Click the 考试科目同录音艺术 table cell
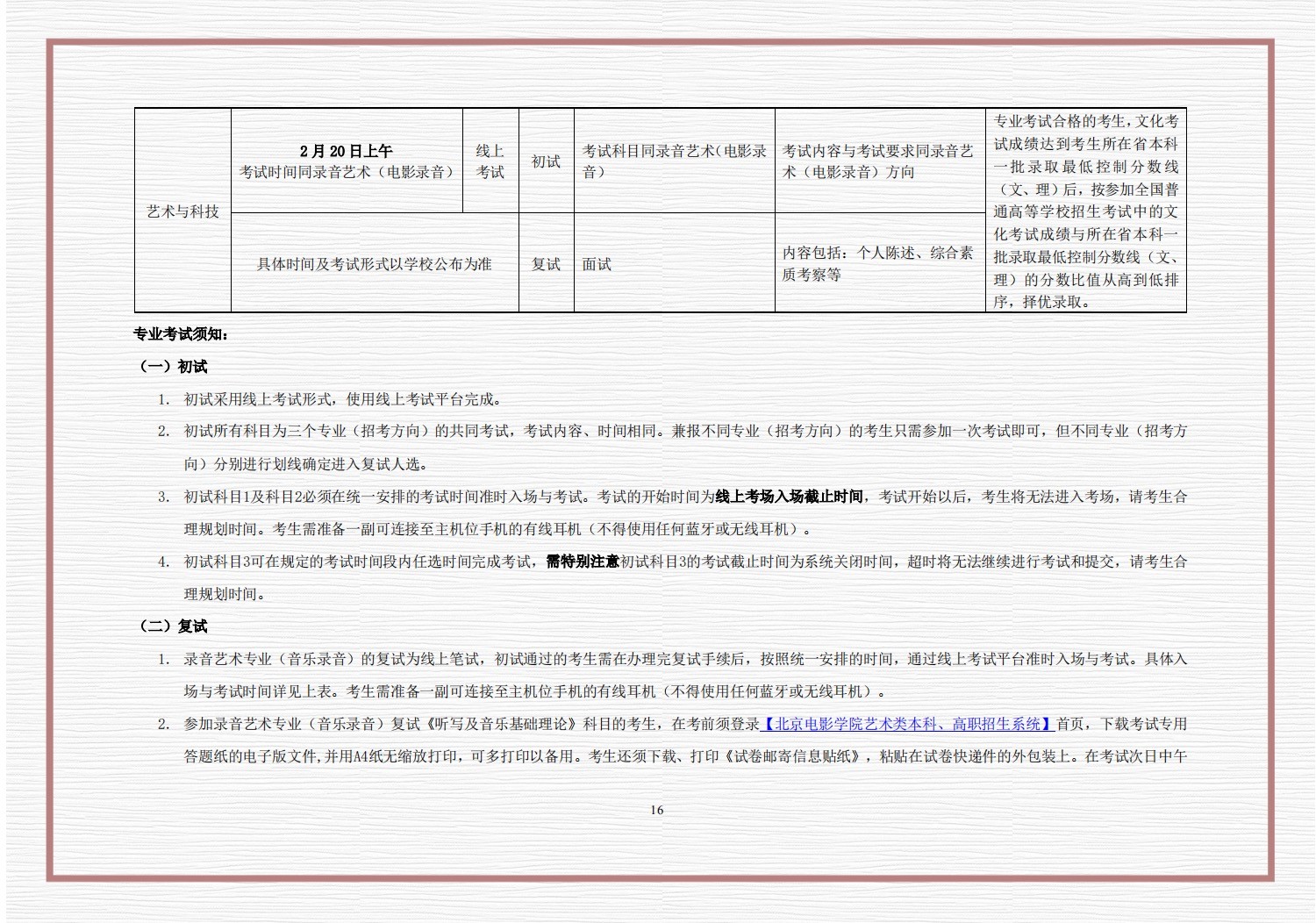The height and width of the screenshot is (923, 1316). (x=674, y=161)
